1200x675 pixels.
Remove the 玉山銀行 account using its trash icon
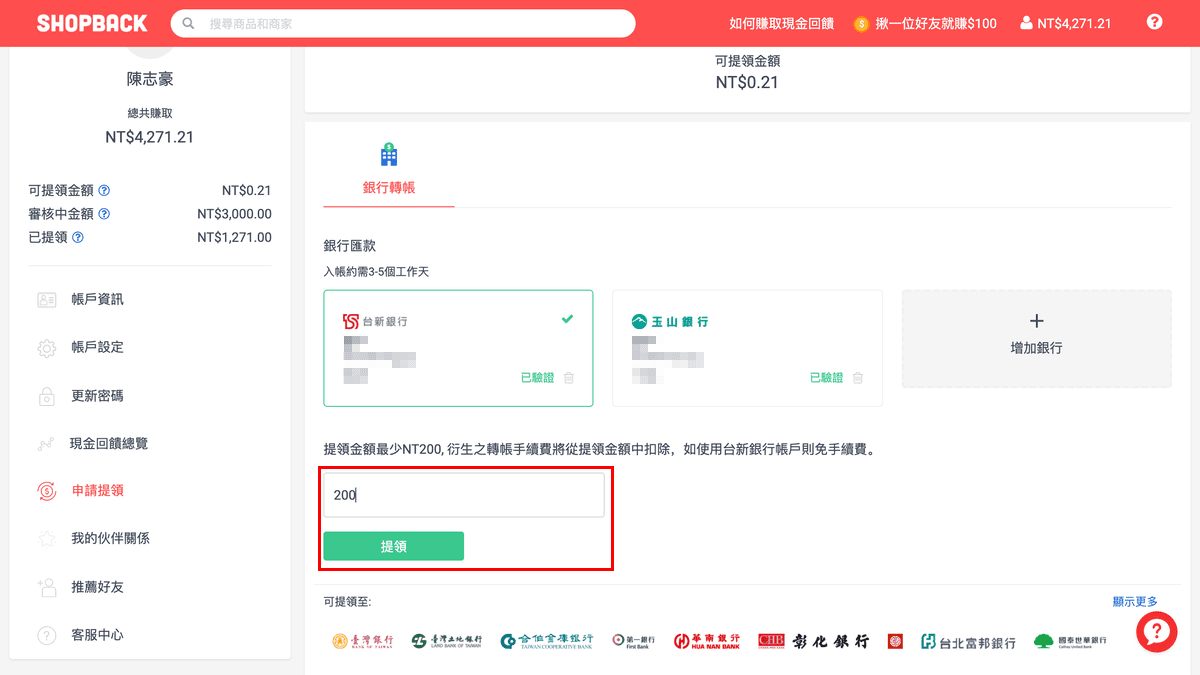point(857,378)
